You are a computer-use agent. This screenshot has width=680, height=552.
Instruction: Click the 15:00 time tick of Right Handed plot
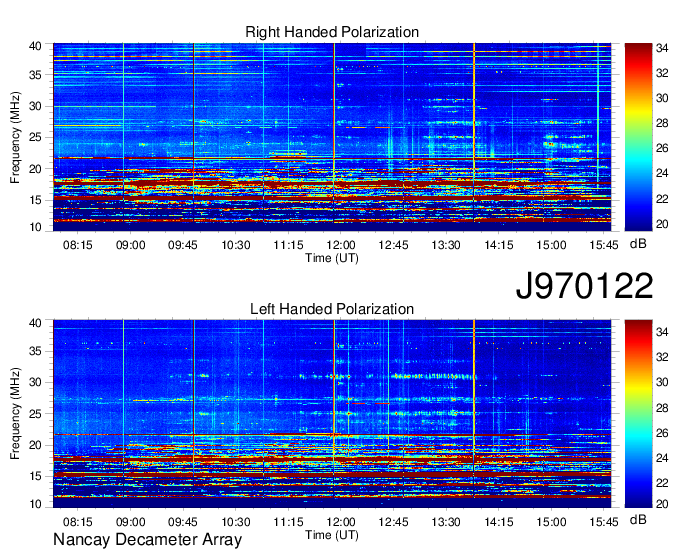coord(551,245)
